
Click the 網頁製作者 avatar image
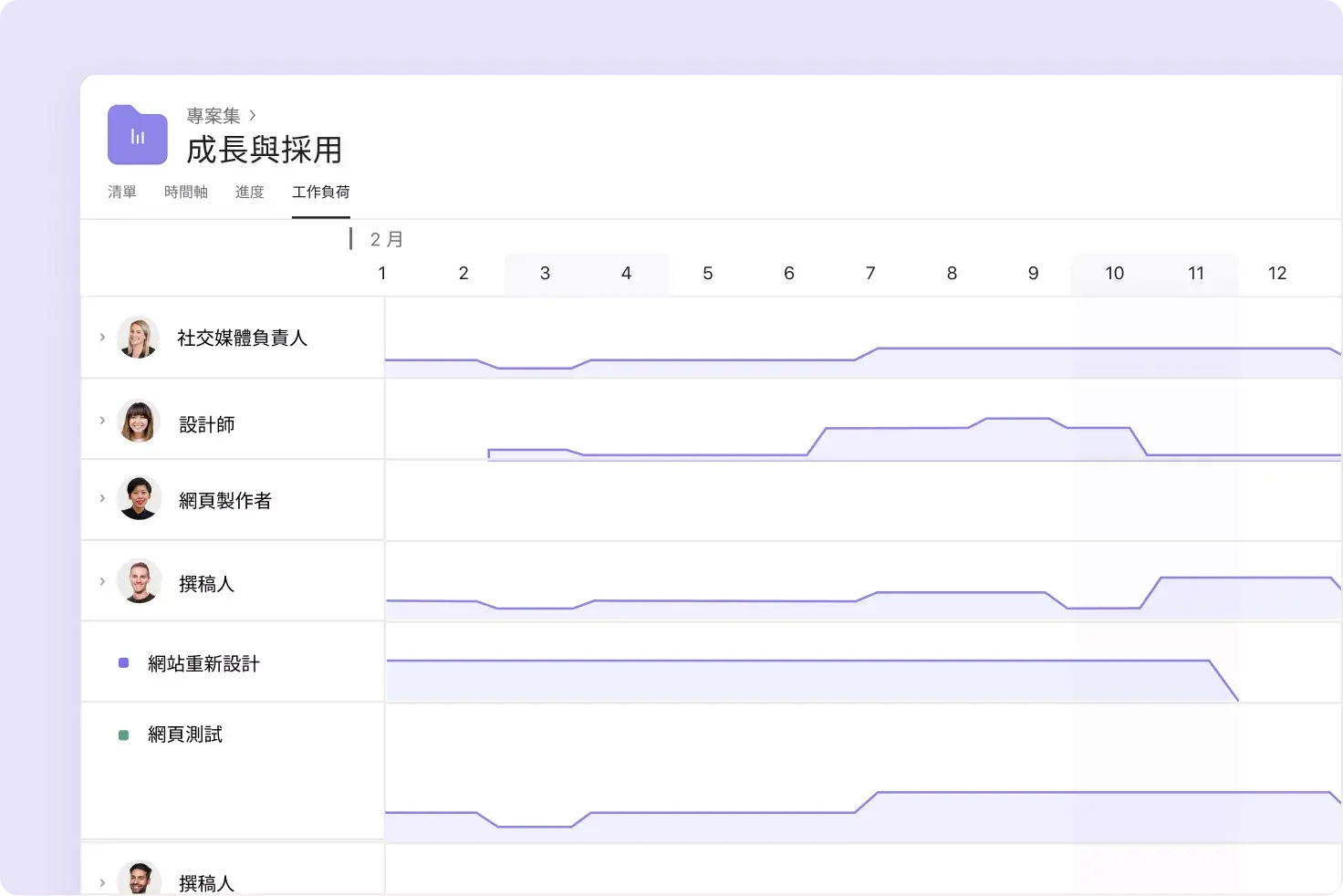pyautogui.click(x=138, y=498)
